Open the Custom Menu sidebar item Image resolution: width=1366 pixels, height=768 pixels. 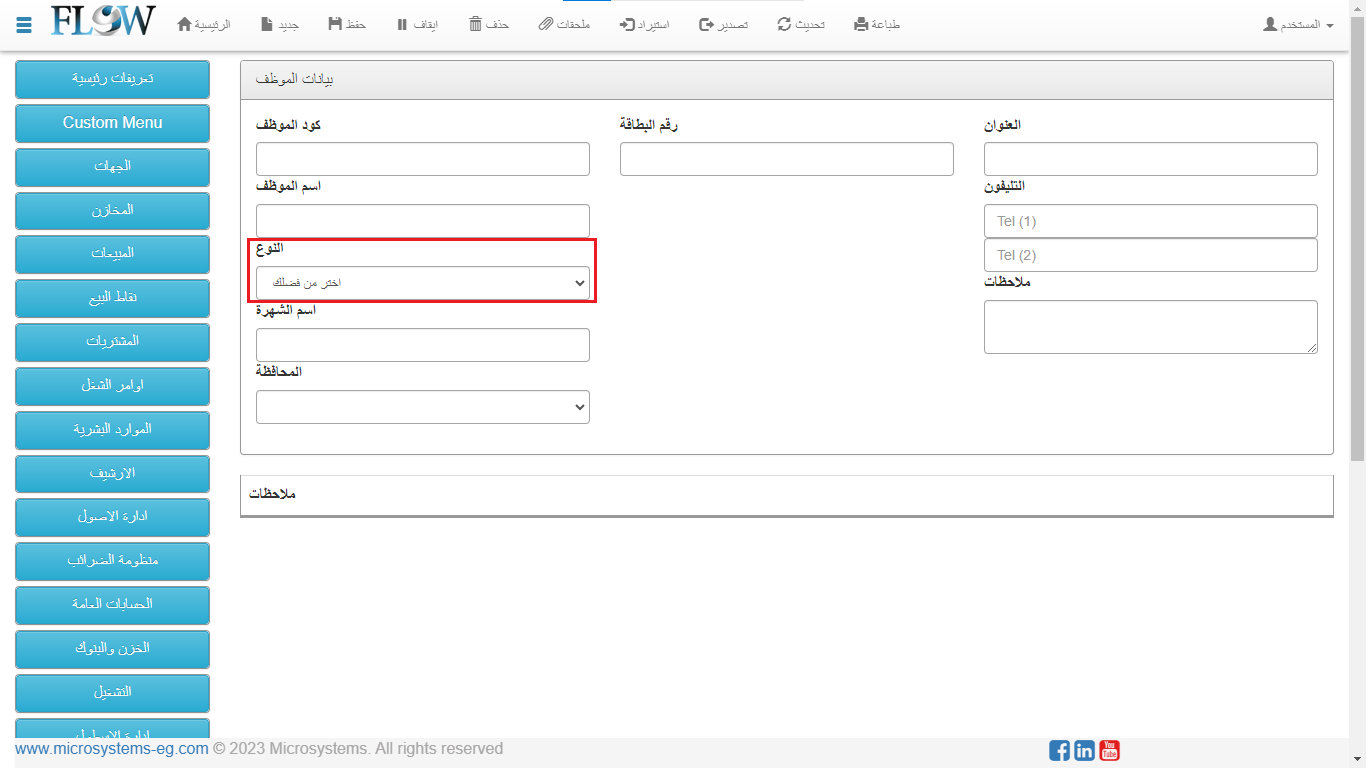tap(112, 123)
